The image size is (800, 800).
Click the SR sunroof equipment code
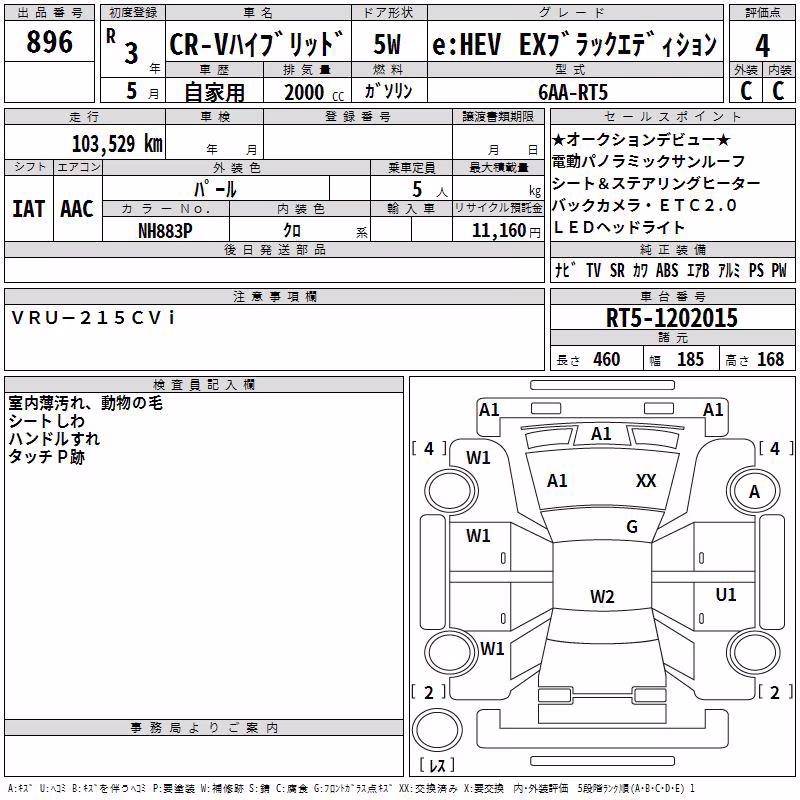click(x=617, y=270)
